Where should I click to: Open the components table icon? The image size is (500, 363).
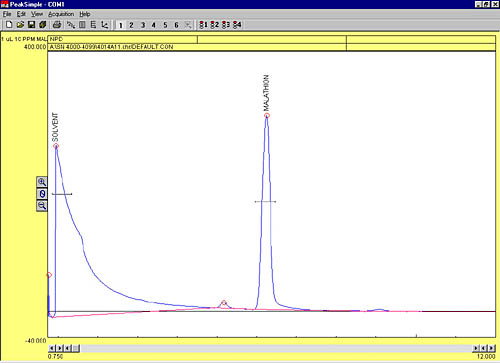82,24
